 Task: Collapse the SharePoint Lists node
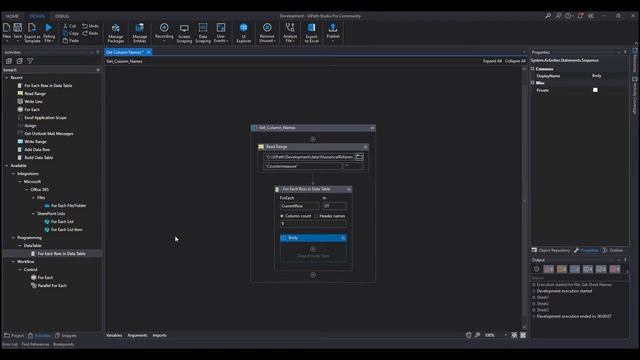[33, 213]
